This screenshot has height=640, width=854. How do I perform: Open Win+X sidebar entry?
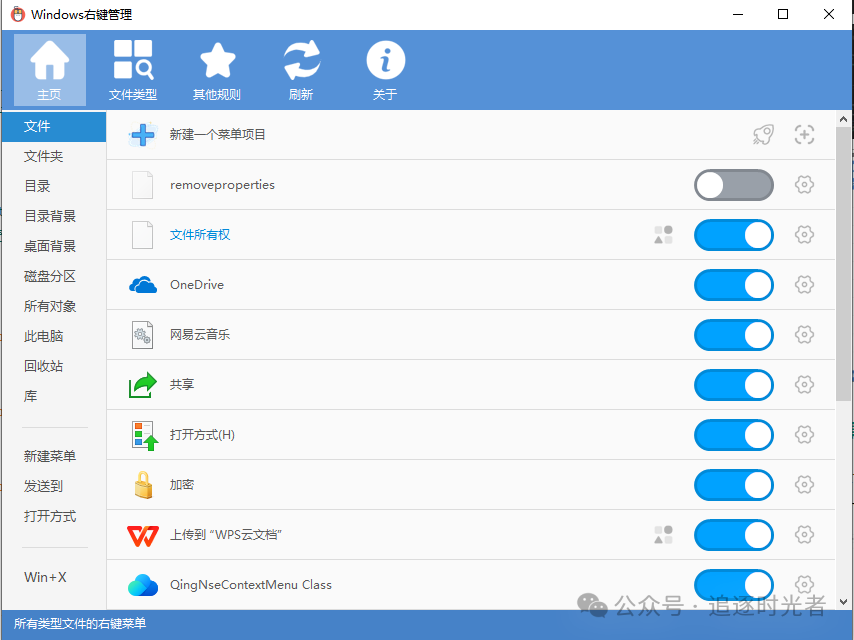(x=54, y=577)
